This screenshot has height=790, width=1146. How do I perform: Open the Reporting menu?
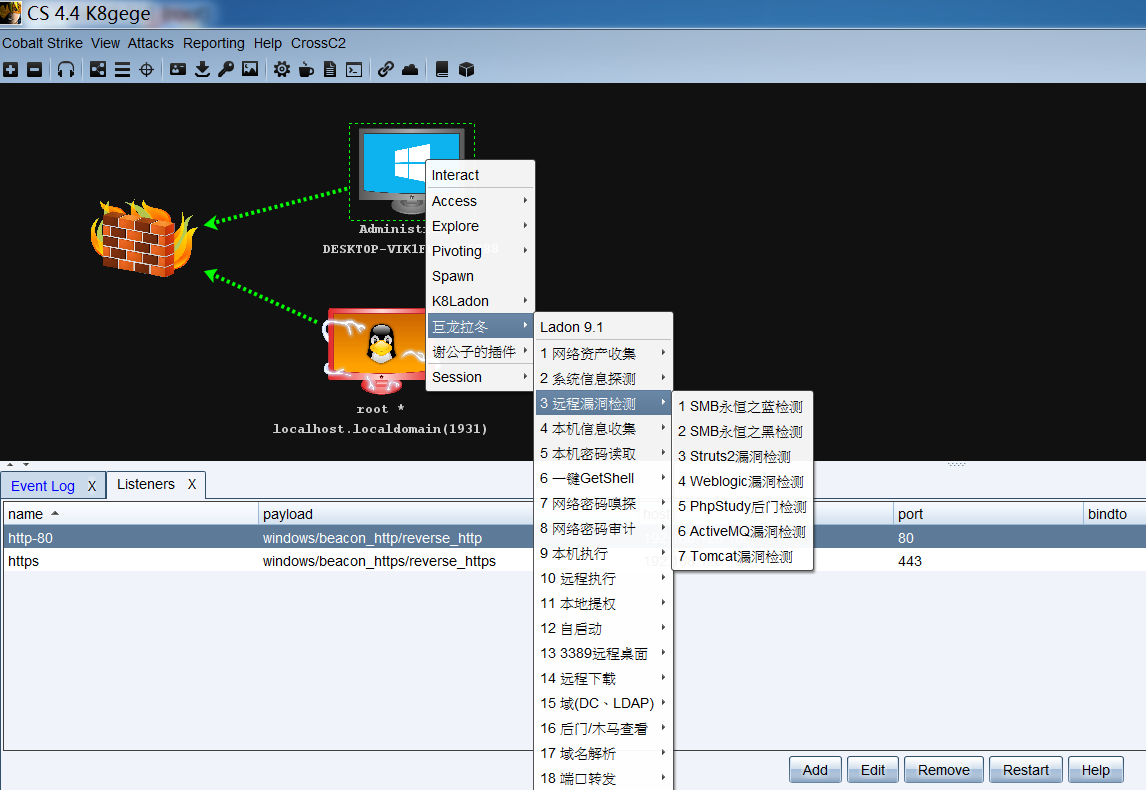213,43
